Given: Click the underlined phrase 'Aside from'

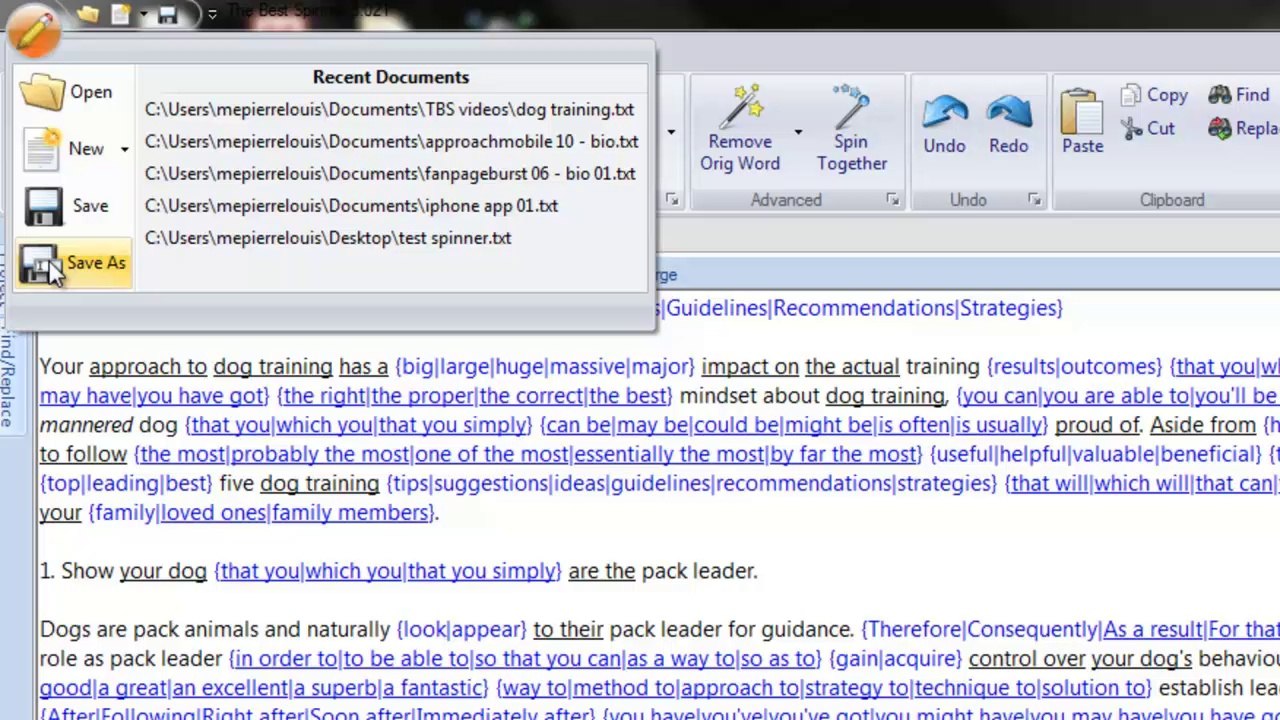Looking at the screenshot, I should click(x=1203, y=425).
